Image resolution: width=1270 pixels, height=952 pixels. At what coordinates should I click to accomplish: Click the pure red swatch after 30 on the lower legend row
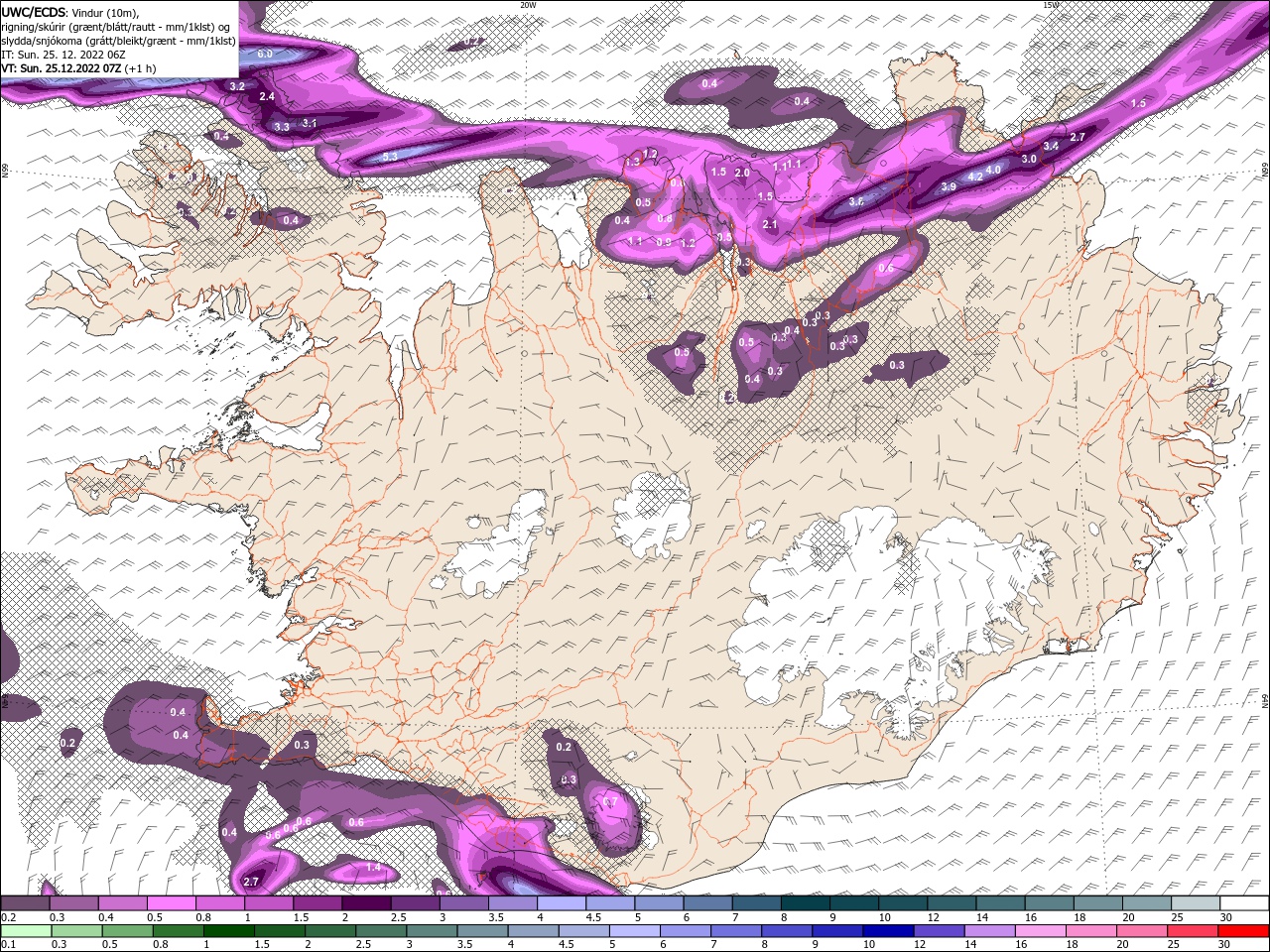1244,931
